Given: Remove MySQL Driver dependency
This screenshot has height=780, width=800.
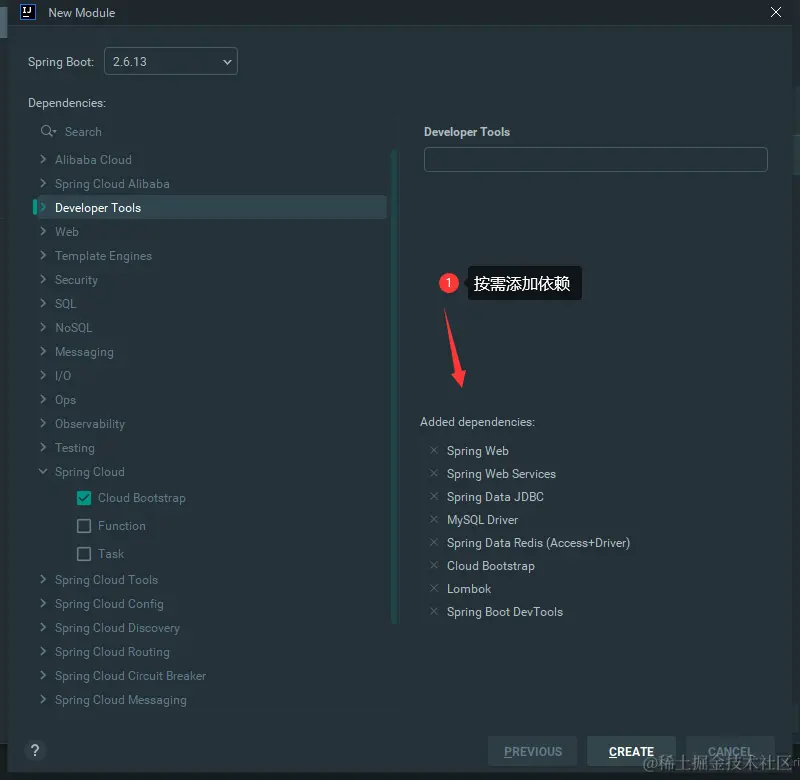Looking at the screenshot, I should tap(434, 519).
